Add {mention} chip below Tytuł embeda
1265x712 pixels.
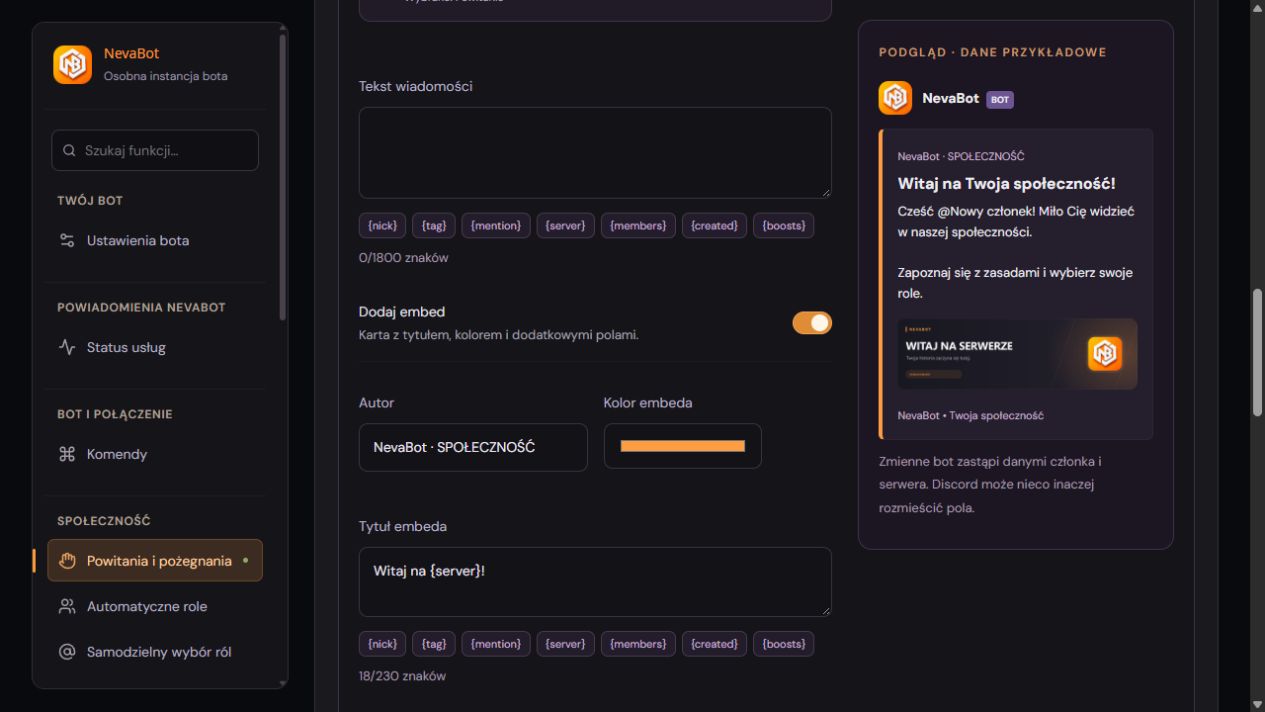(496, 644)
